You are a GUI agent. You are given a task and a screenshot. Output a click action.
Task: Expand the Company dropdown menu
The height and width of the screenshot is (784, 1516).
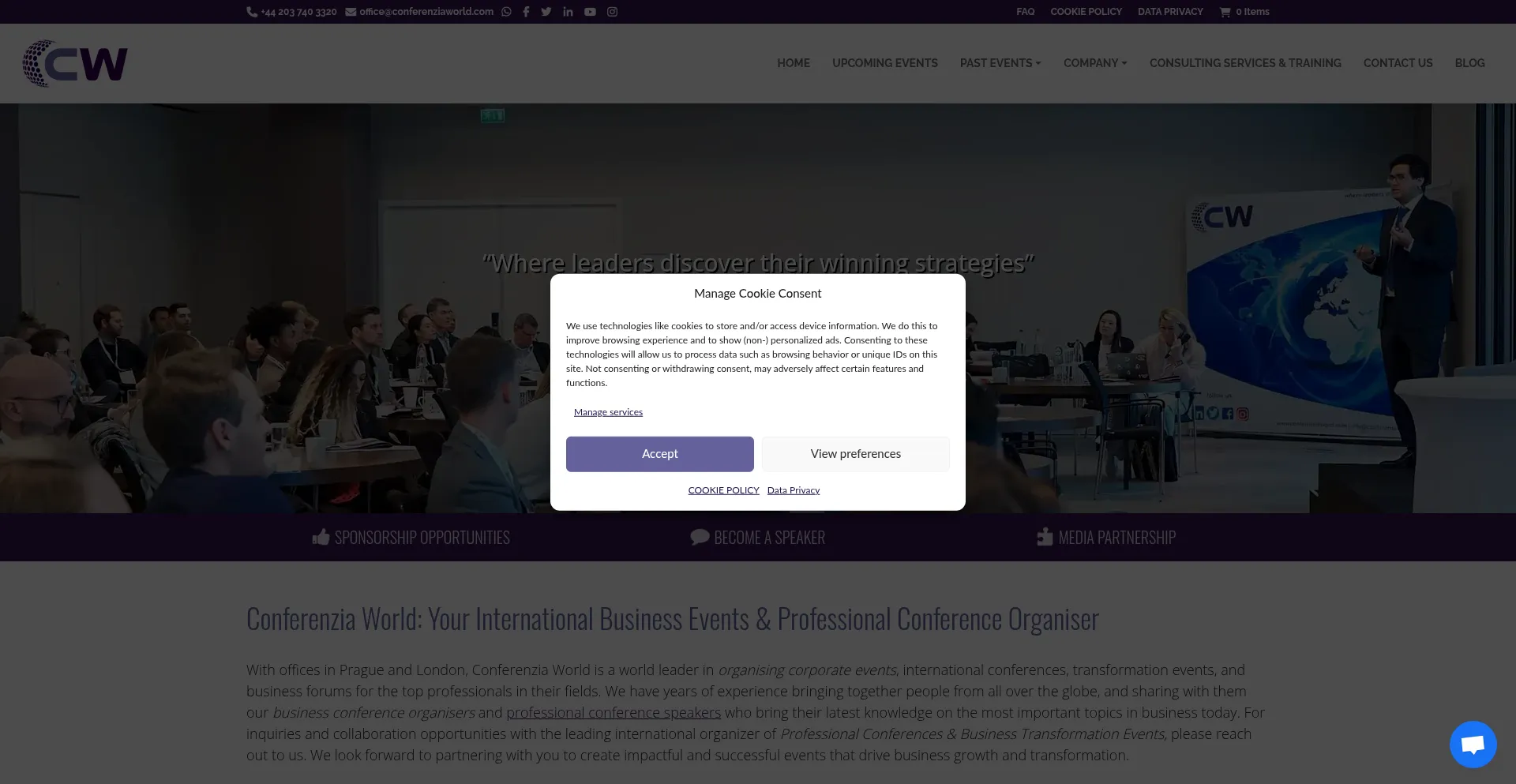(1094, 63)
